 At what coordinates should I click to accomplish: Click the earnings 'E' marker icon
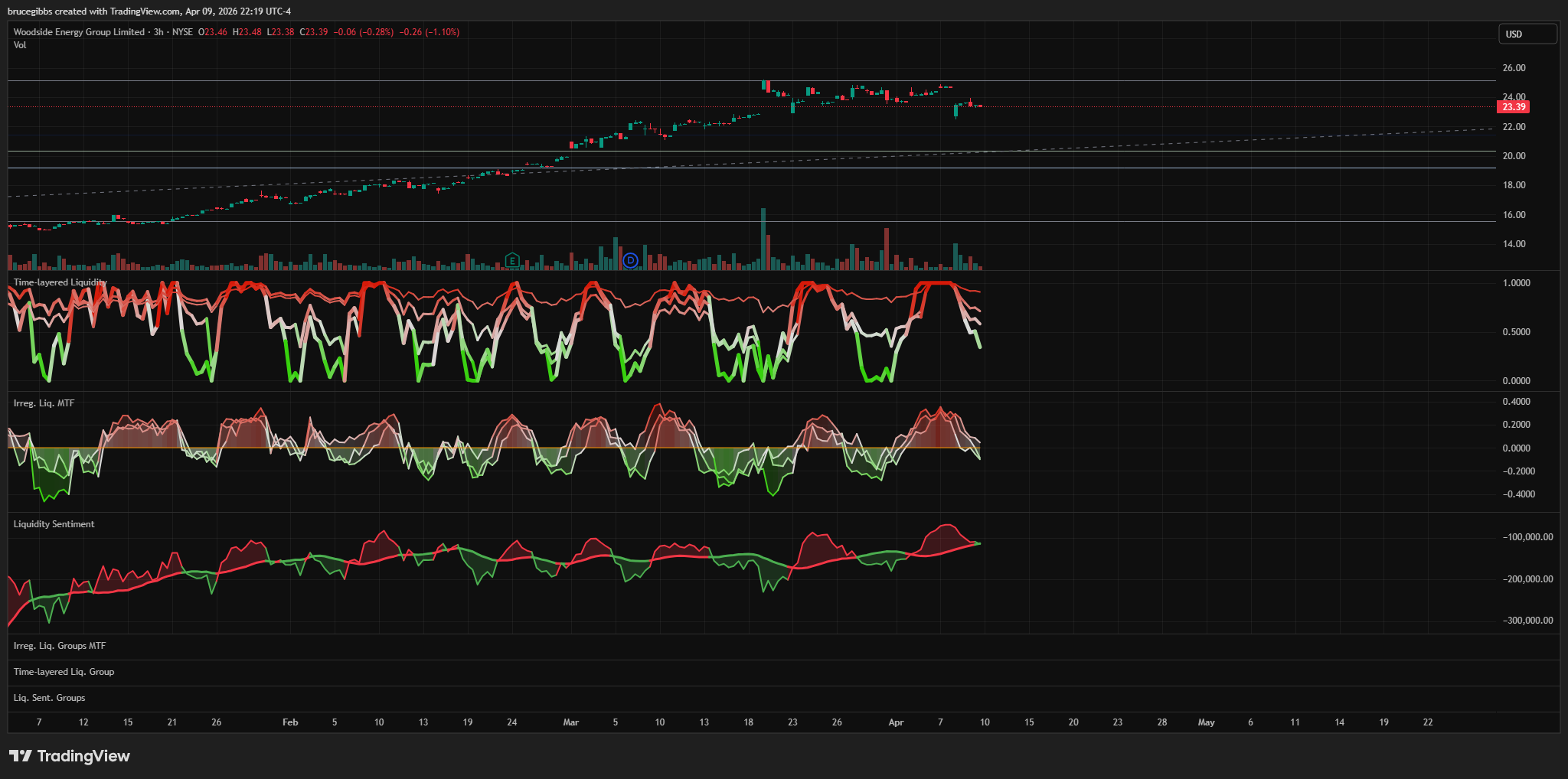coord(512,261)
